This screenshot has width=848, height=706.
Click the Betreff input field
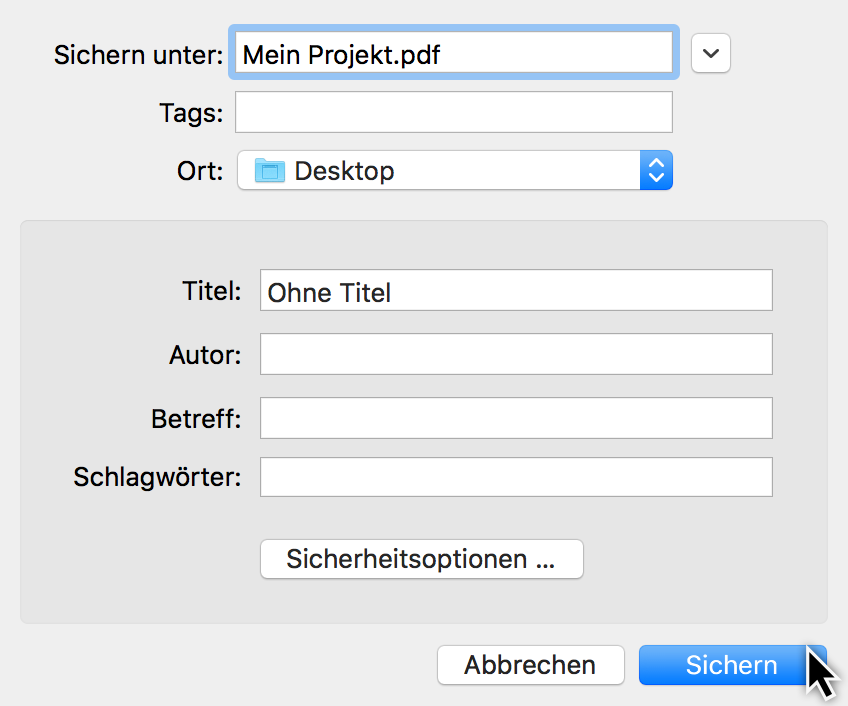point(516,417)
